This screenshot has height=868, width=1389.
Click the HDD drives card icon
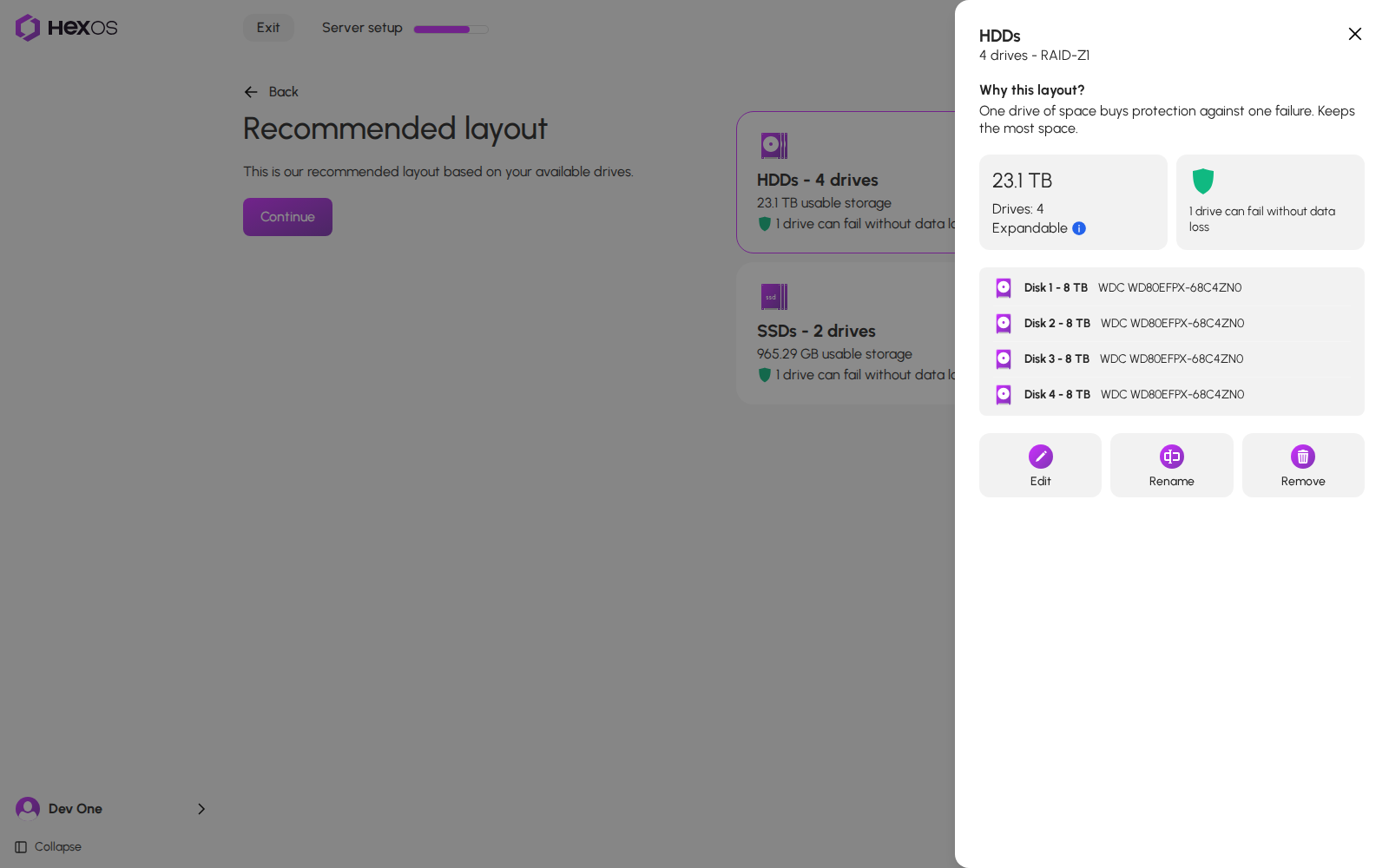tap(773, 146)
